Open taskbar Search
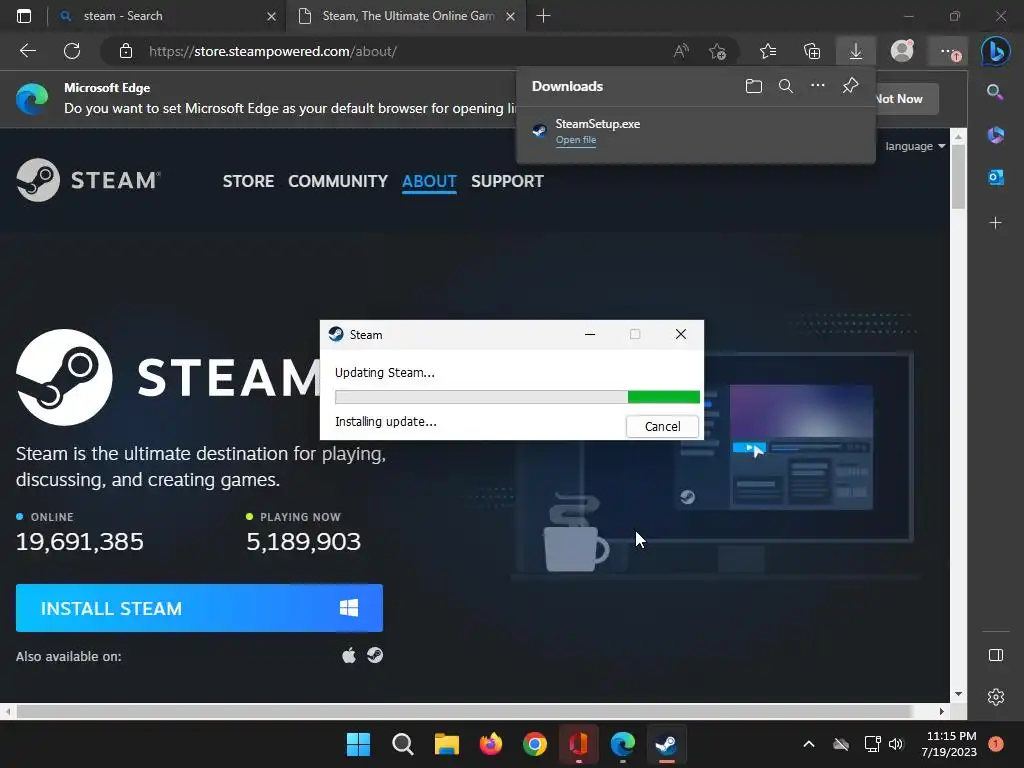1024x768 pixels. (x=402, y=744)
